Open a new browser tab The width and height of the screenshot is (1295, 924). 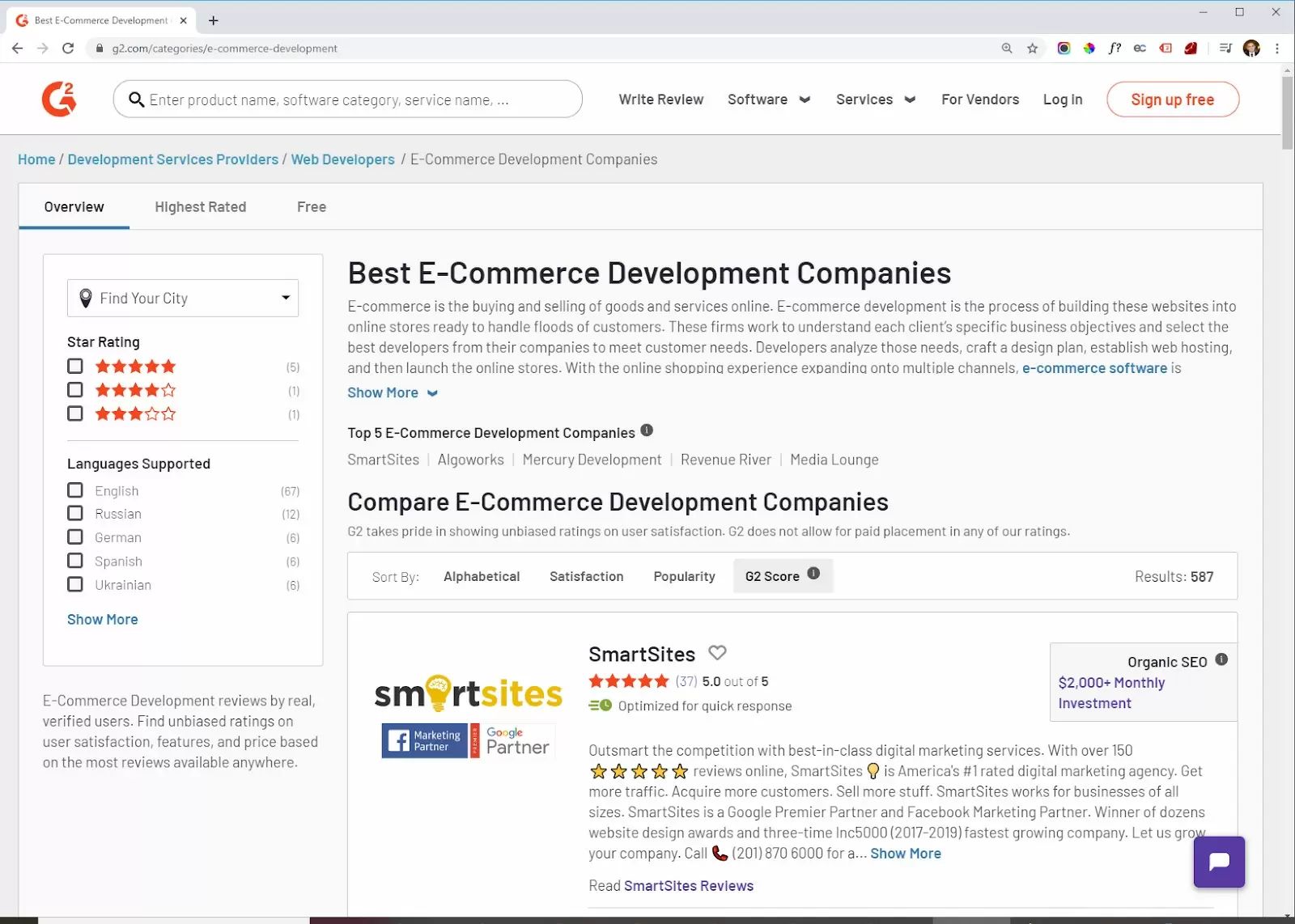point(214,20)
